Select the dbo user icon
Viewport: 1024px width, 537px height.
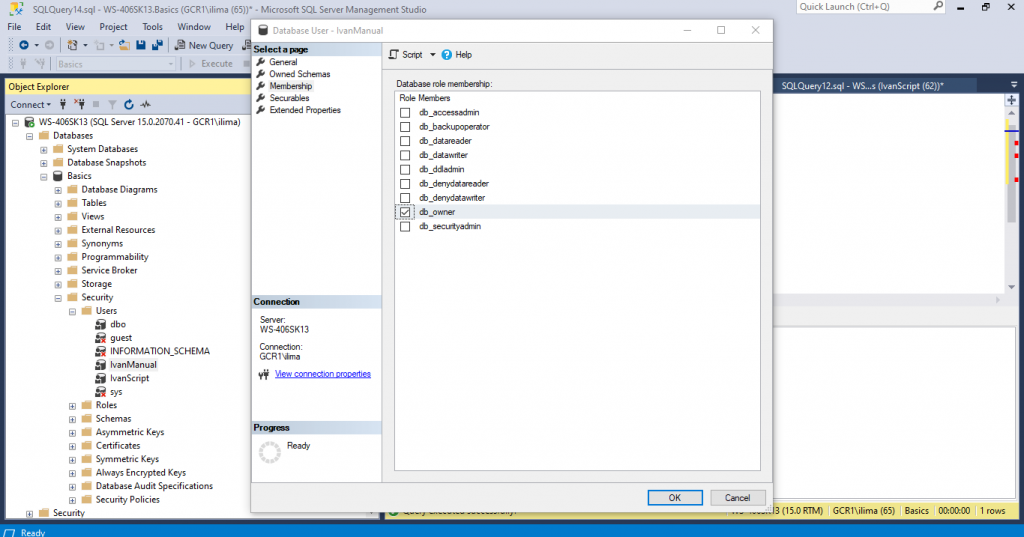coord(101,324)
